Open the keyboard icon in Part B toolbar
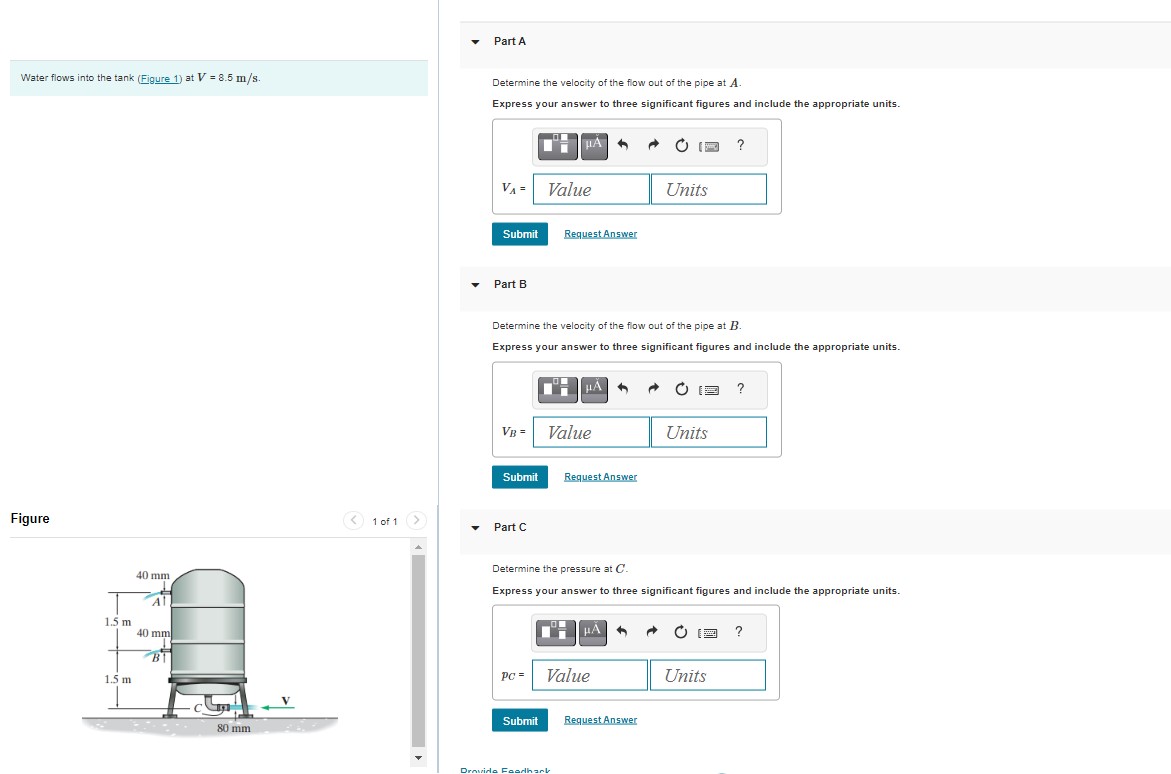Image resolution: width=1171 pixels, height=774 pixels. click(x=708, y=389)
